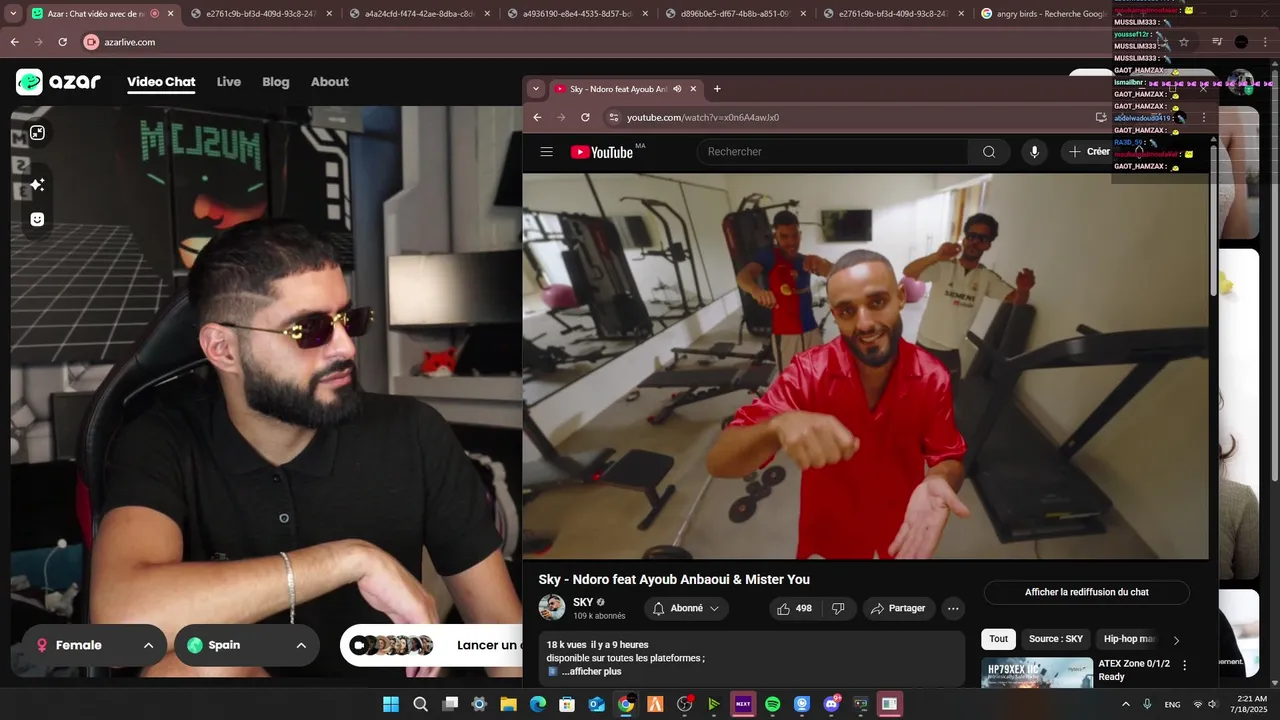Click the Lancer un chat button
Image resolution: width=1280 pixels, height=720 pixels.
coord(432,645)
